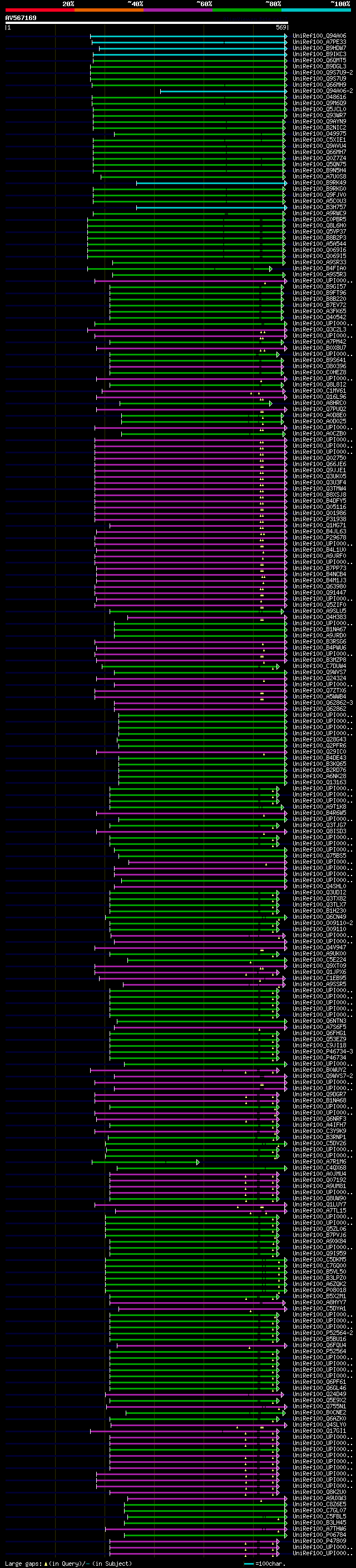
Task: Click the UniRef100_B9RK49 label
Action: click(319, 182)
